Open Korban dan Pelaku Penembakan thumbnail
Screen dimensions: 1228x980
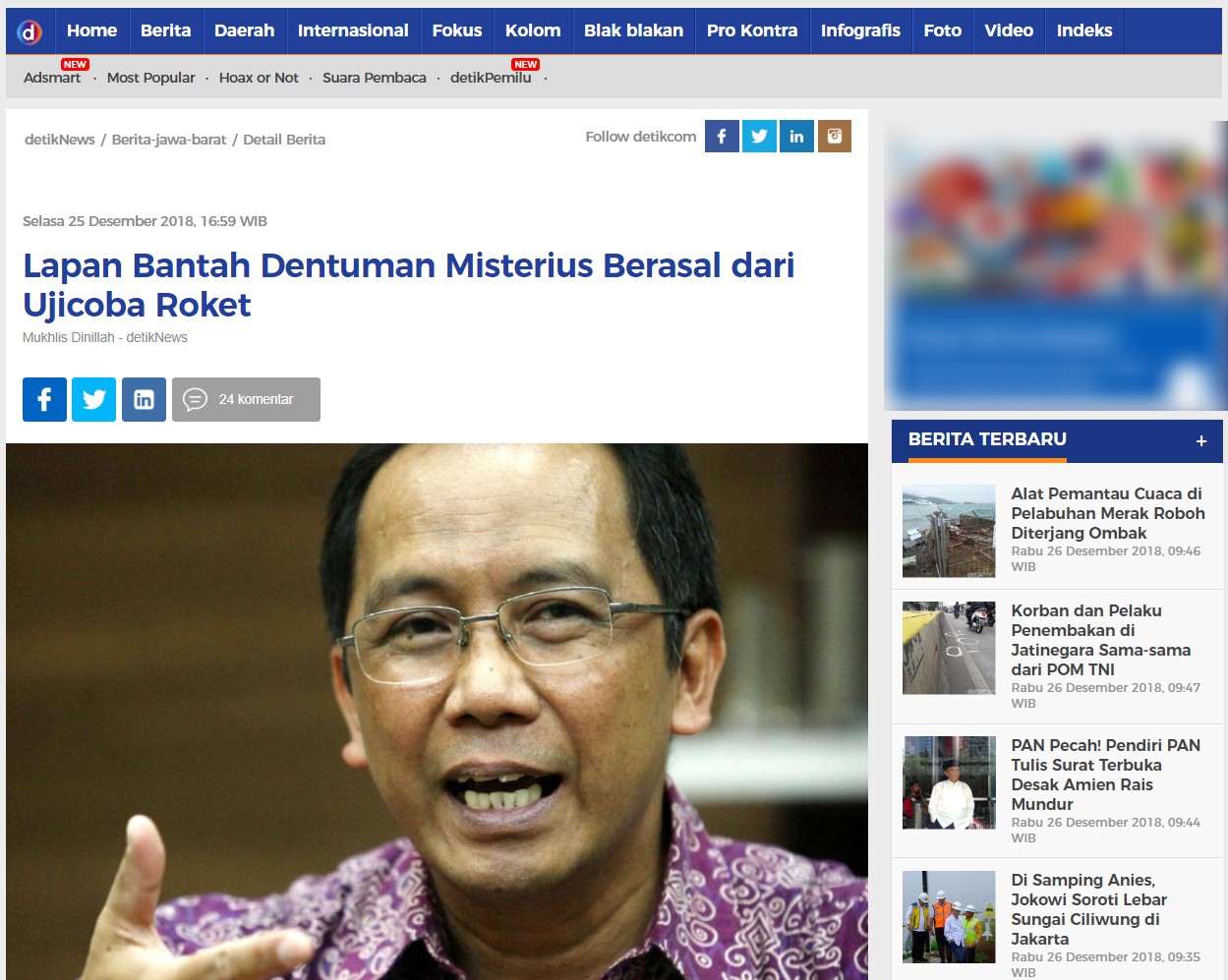[x=949, y=648]
